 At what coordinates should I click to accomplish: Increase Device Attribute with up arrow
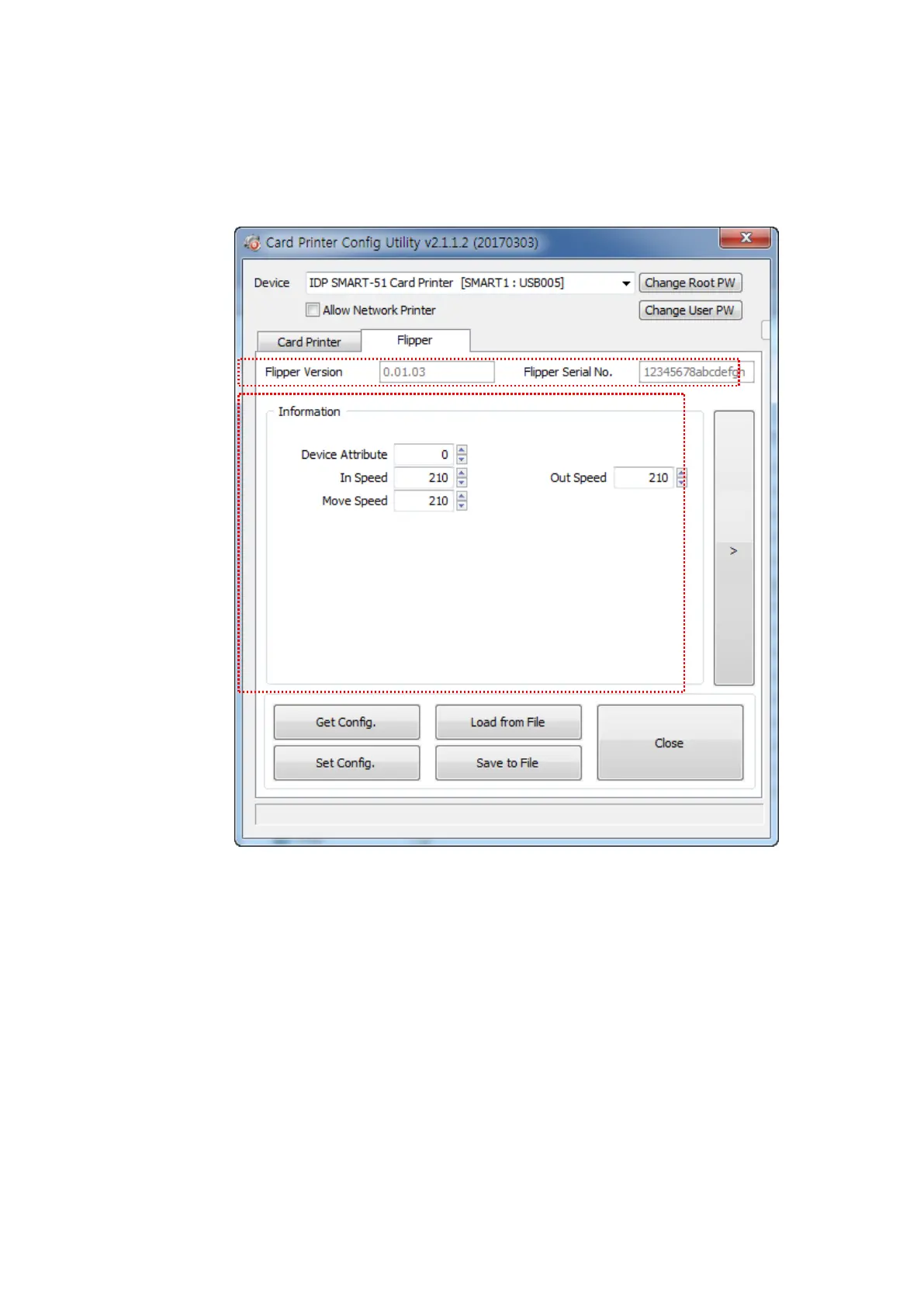click(x=462, y=450)
